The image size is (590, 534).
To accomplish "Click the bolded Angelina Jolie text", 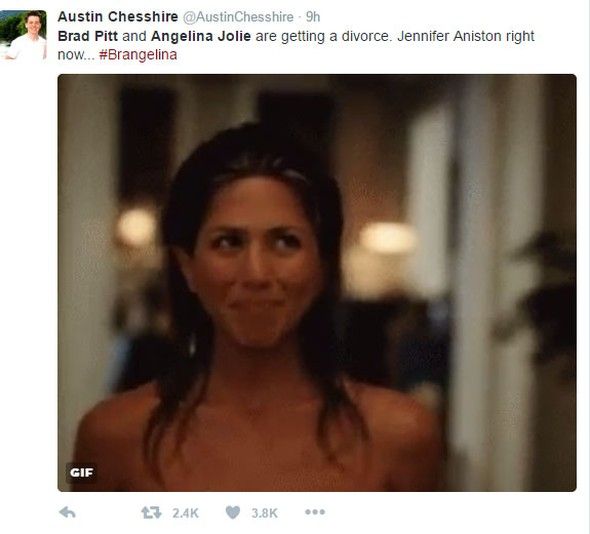I will tap(201, 36).
